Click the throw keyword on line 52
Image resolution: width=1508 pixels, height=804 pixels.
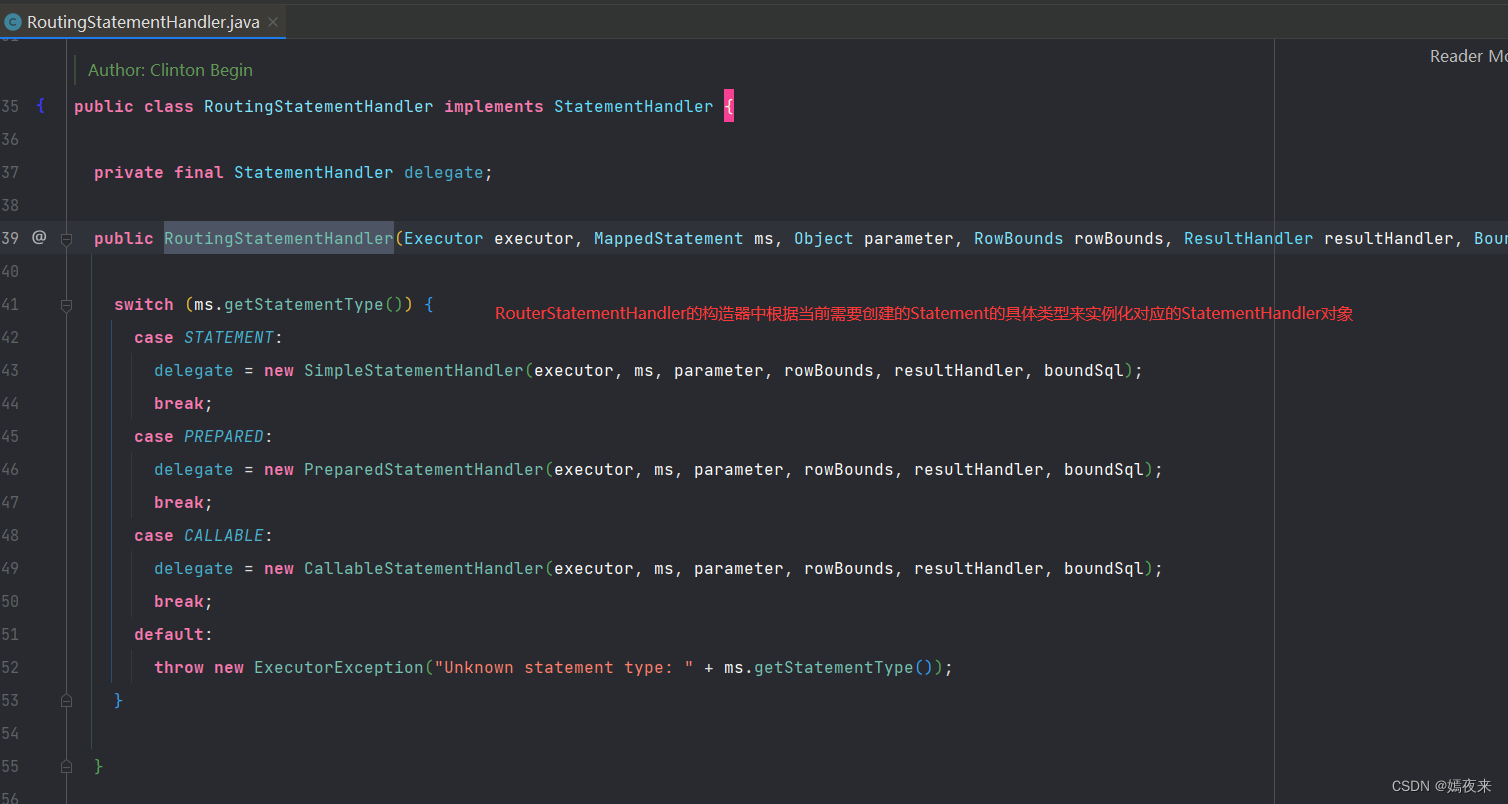point(179,667)
